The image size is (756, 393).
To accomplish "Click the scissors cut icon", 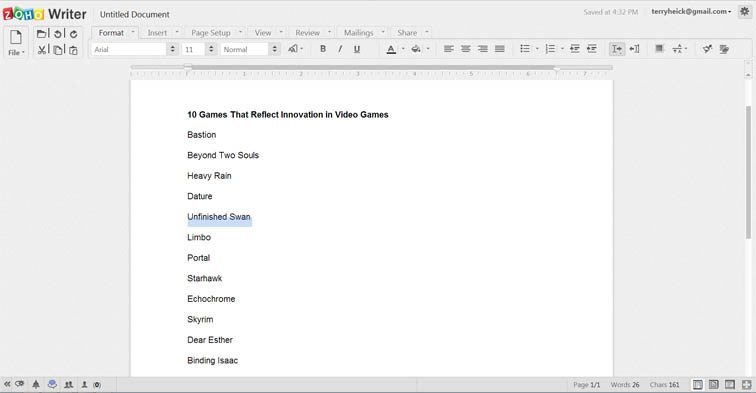I will (42, 50).
